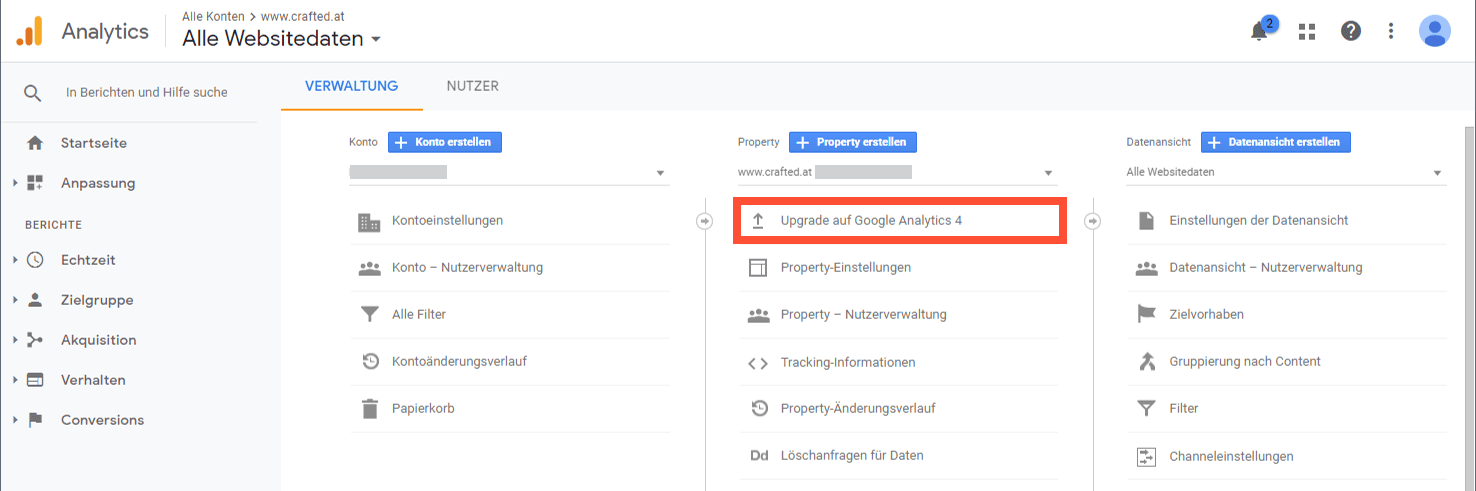Click the Kontoeinstellungen building icon
Screen dimensions: 1476x491
click(x=369, y=221)
